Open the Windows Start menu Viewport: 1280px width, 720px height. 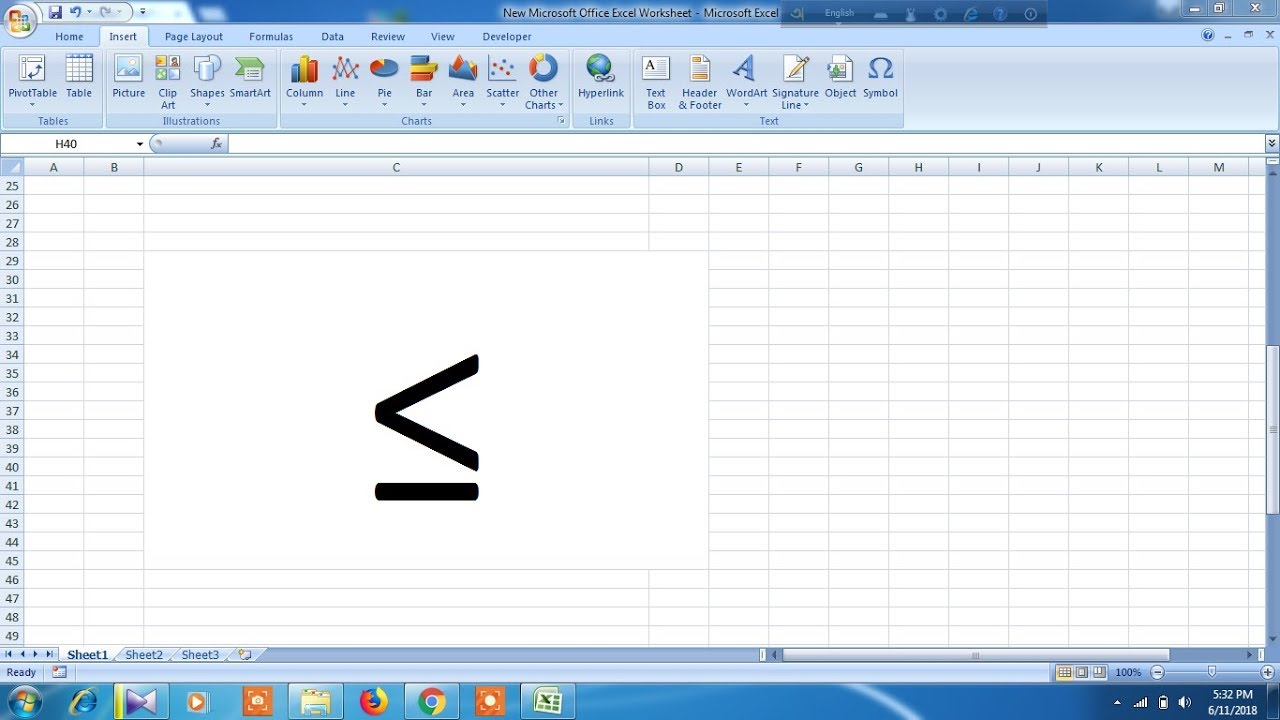23,701
